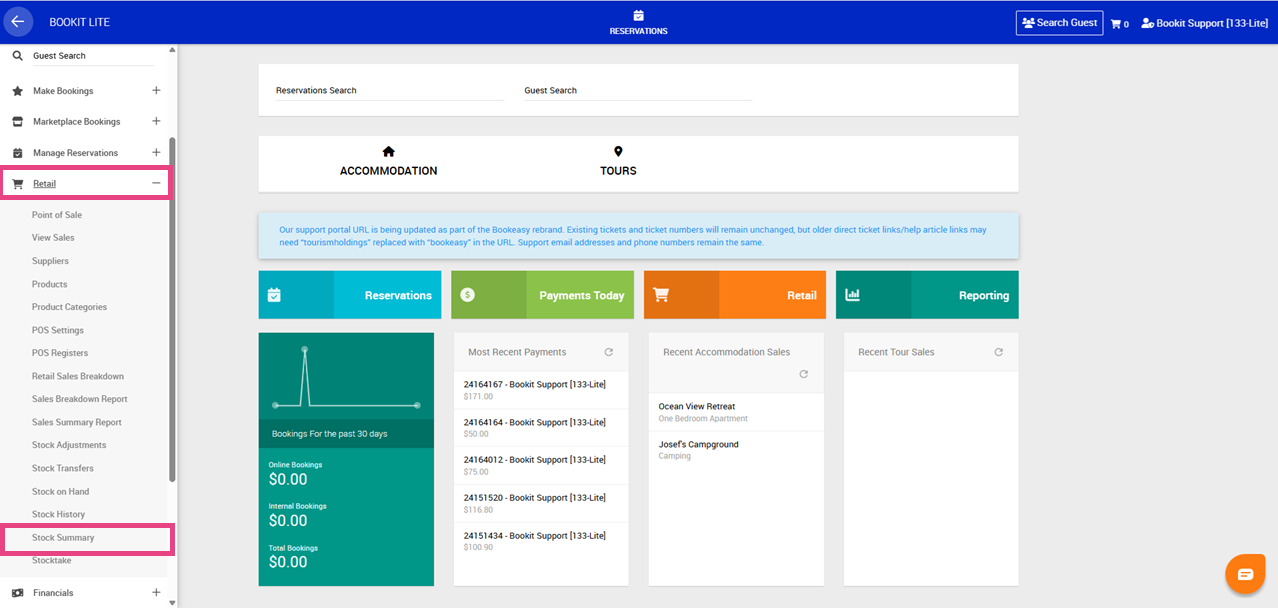Click the Reservations Search input field
Viewport: 1278px width, 608px height.
[390, 90]
